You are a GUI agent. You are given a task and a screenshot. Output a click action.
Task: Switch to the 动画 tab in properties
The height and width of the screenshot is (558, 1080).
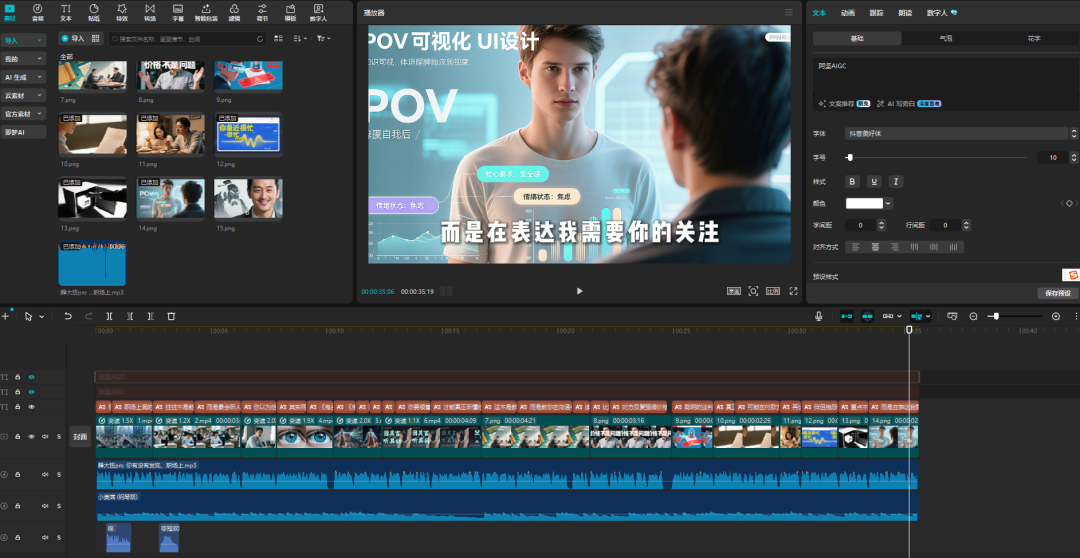coord(847,13)
